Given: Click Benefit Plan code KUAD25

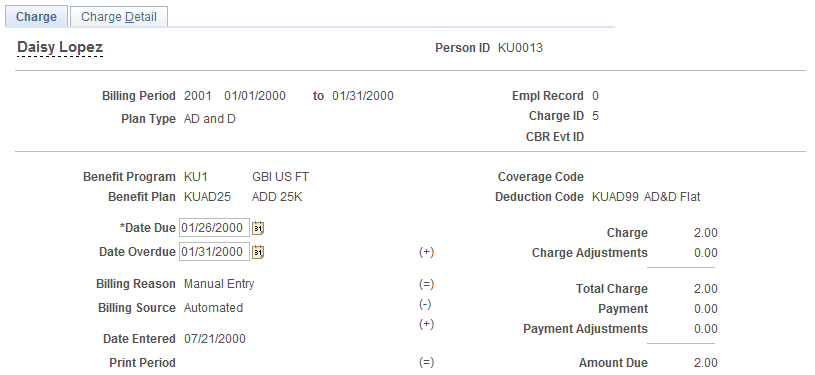Looking at the screenshot, I should pos(207,198).
